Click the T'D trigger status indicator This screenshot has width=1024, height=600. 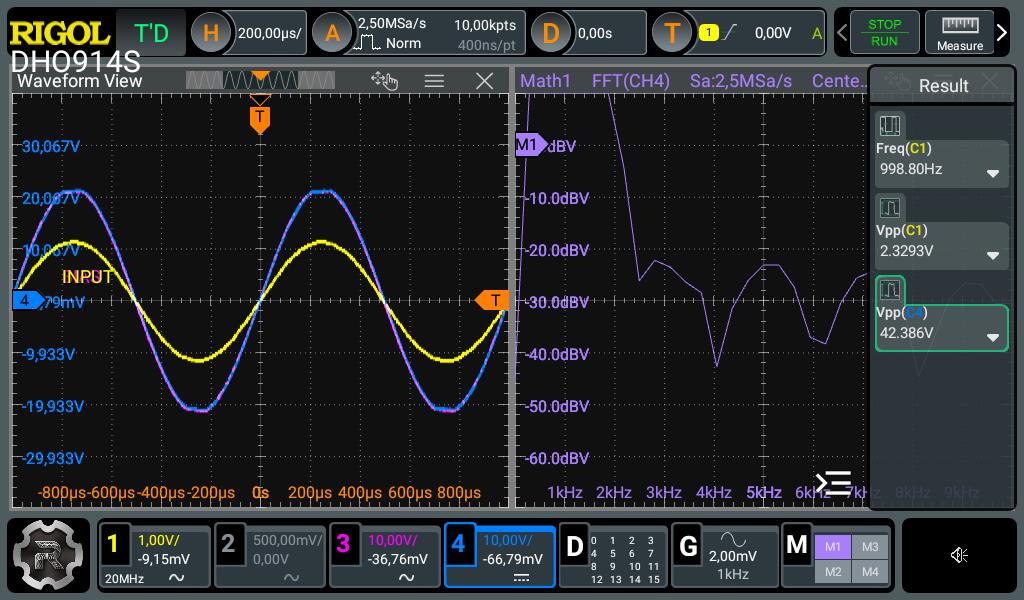151,33
